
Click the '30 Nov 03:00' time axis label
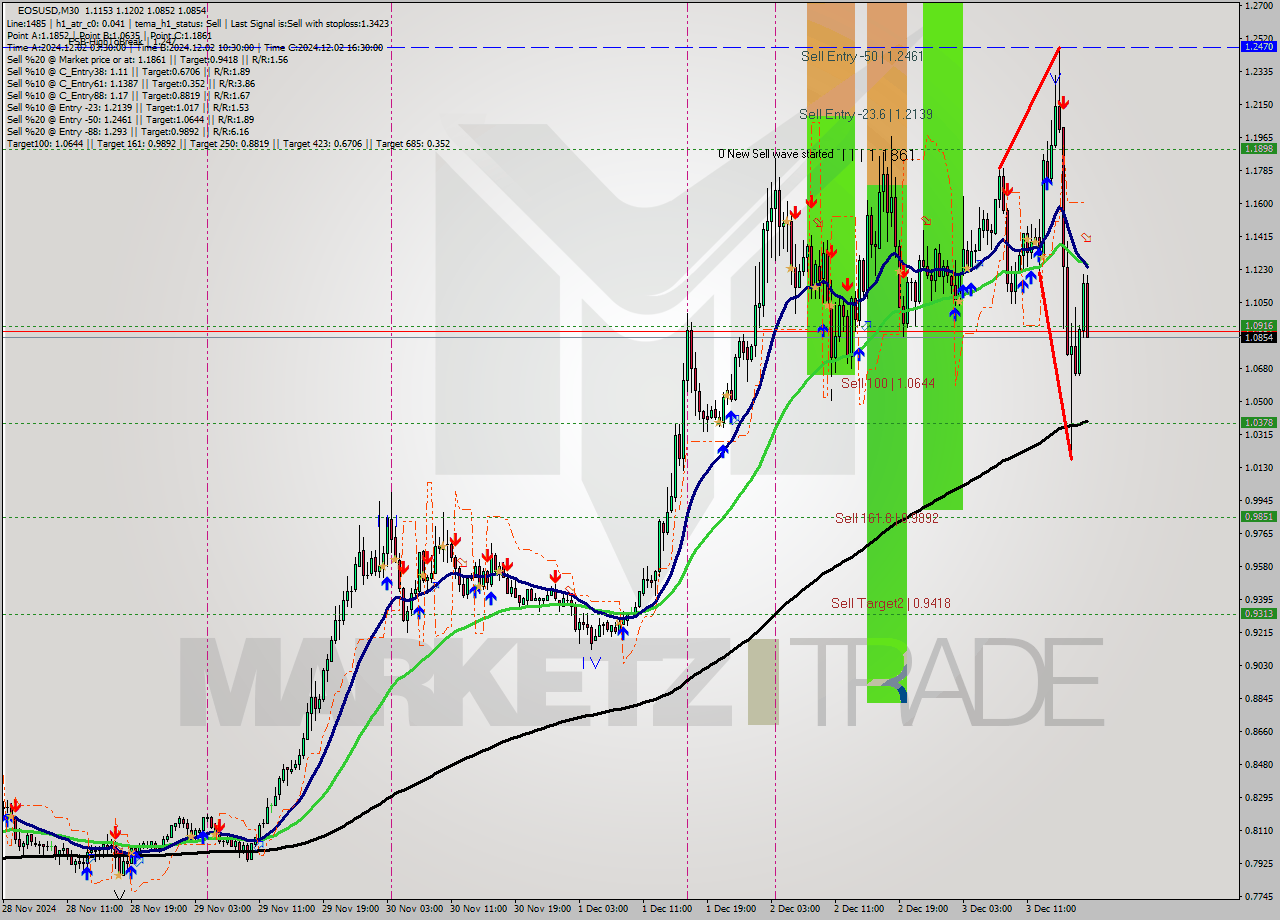click(415, 909)
